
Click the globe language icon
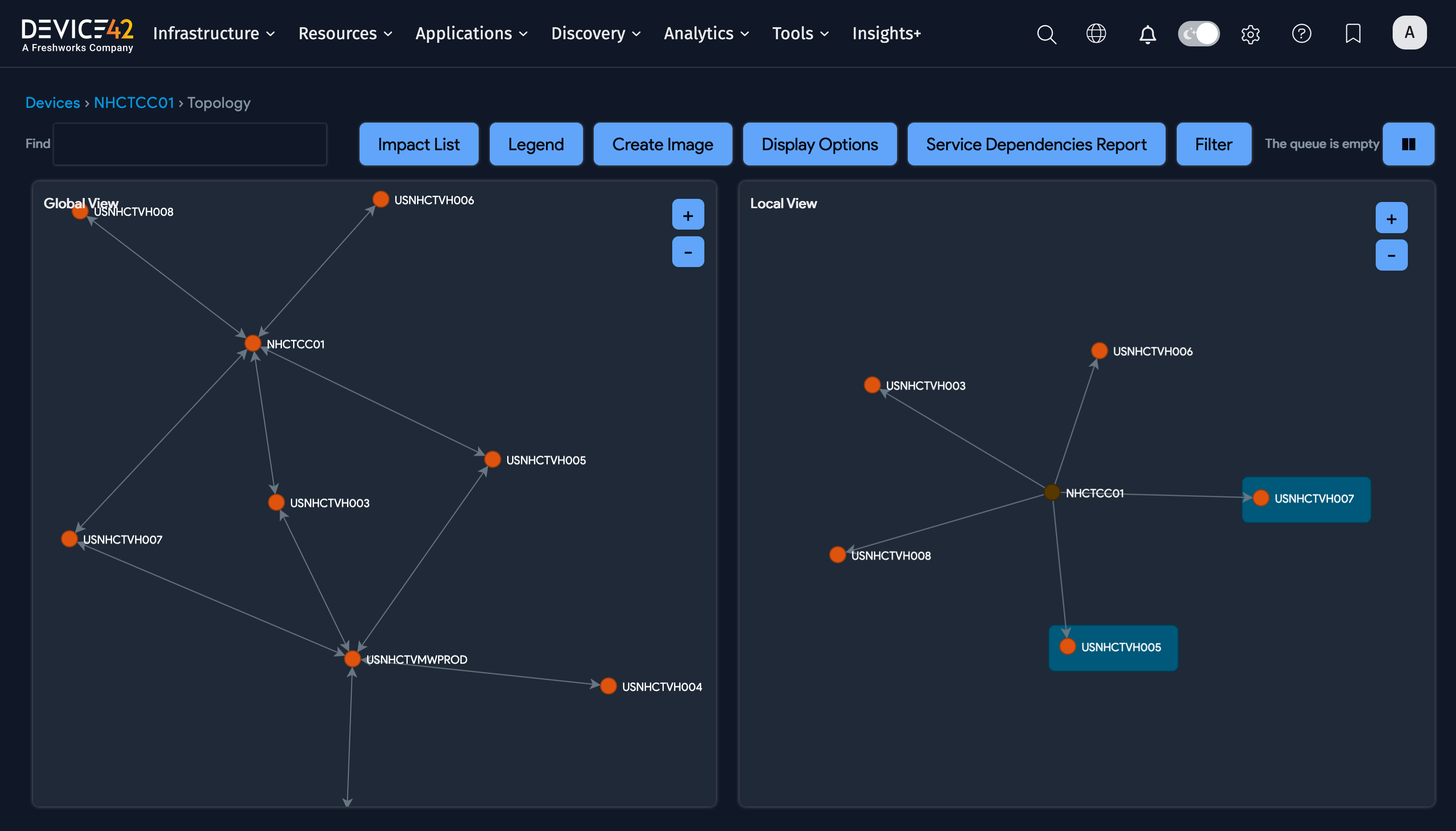point(1096,34)
